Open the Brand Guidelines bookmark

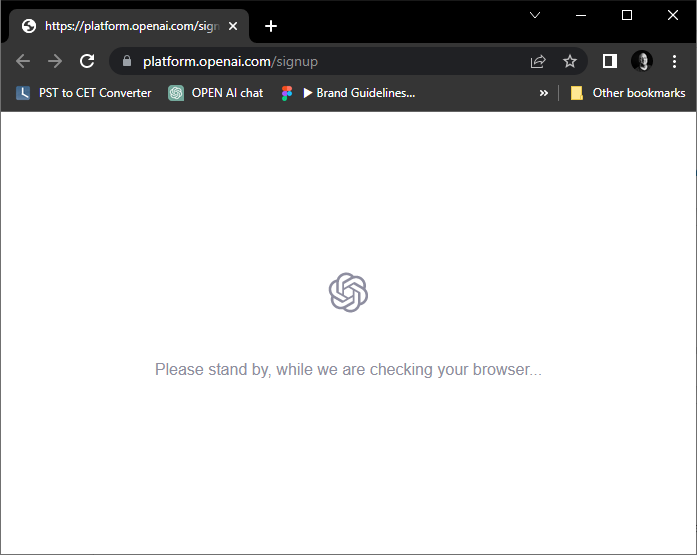(x=348, y=93)
